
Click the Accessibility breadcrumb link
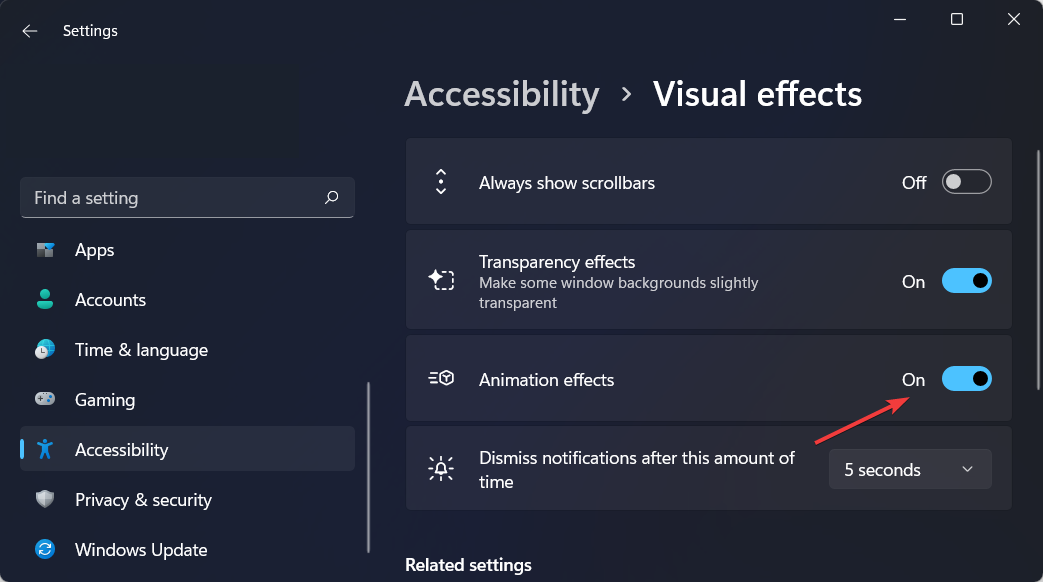[x=502, y=94]
